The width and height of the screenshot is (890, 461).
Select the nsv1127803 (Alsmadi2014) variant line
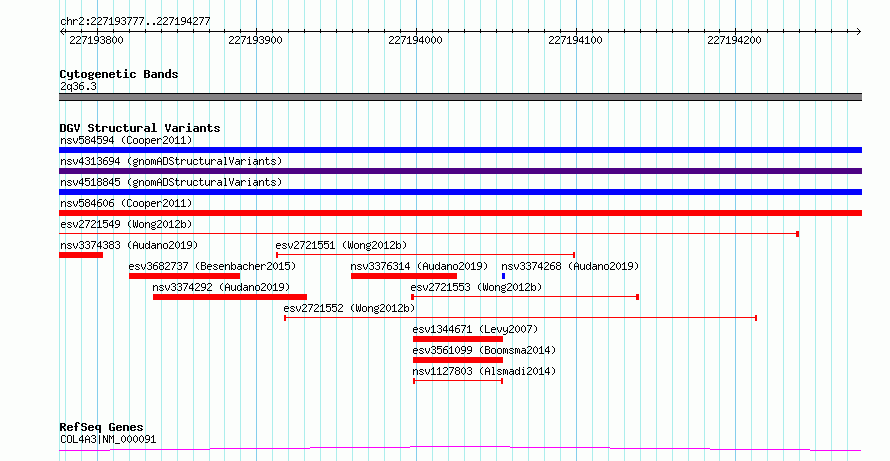click(x=458, y=381)
